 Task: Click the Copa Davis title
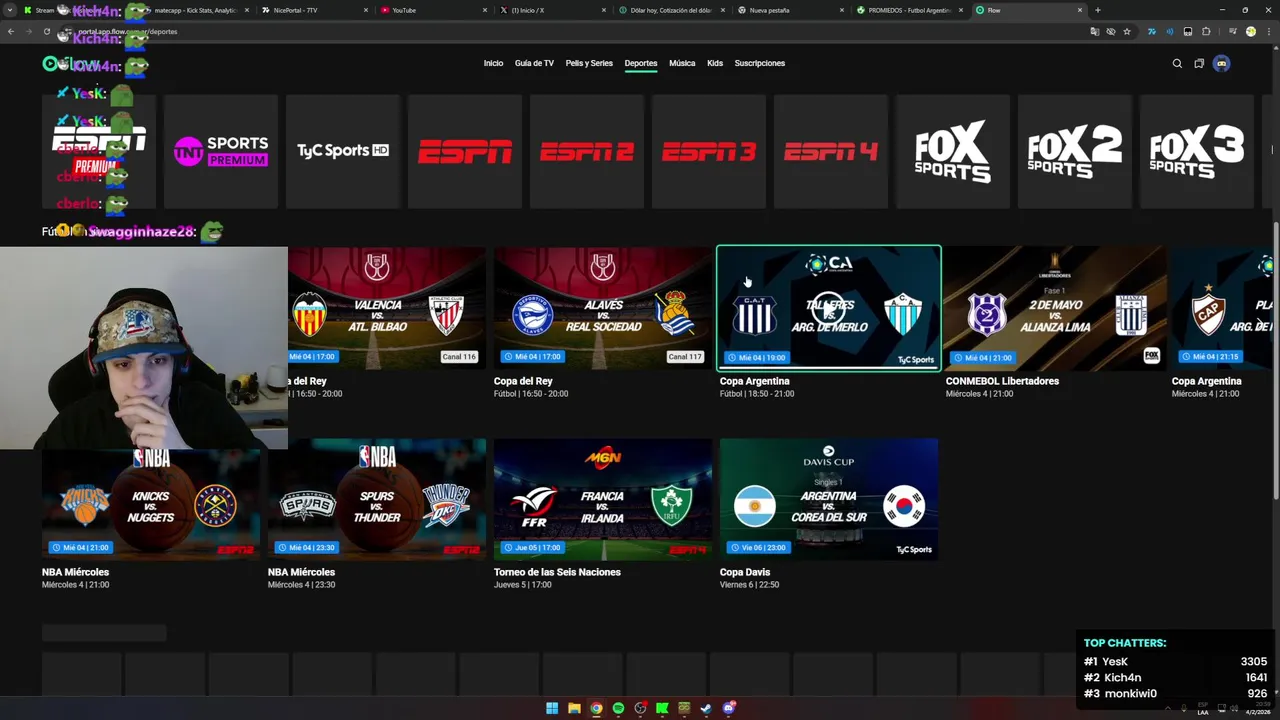tap(745, 572)
